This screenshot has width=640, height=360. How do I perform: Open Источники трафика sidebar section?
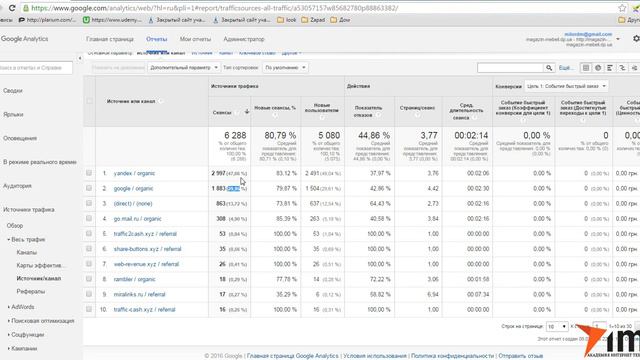(x=29, y=210)
